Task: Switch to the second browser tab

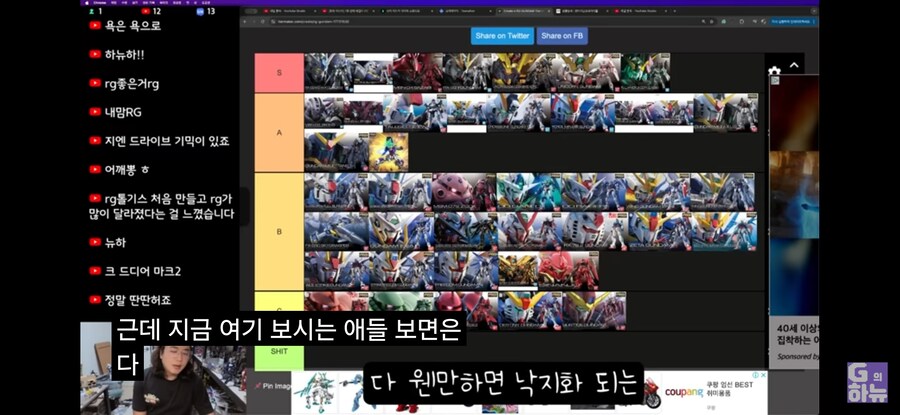Action: [349, 11]
